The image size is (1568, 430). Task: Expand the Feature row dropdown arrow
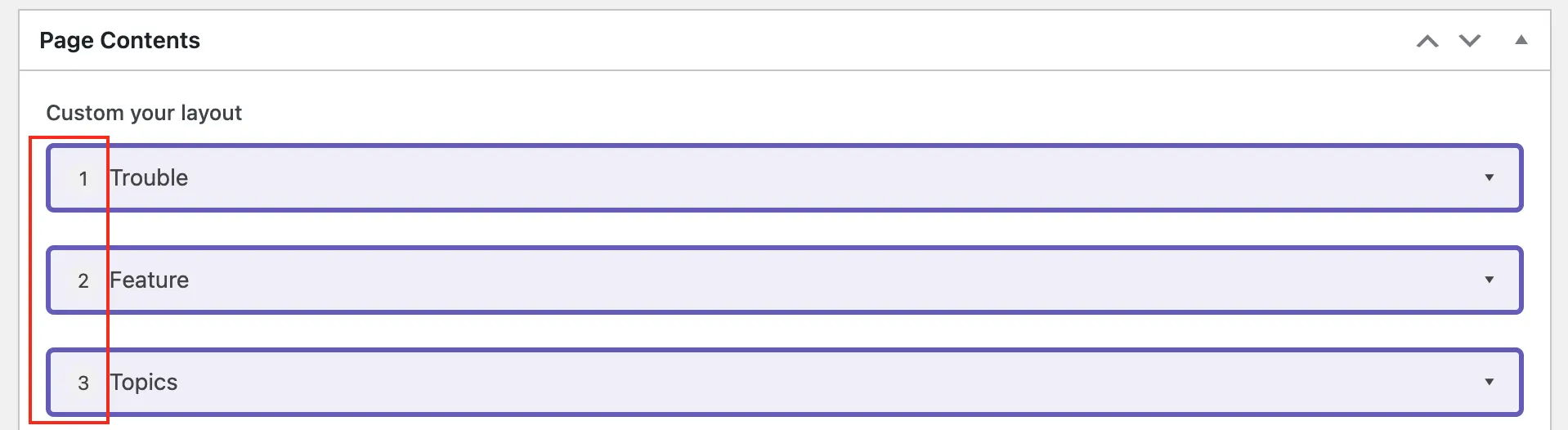(x=1489, y=280)
